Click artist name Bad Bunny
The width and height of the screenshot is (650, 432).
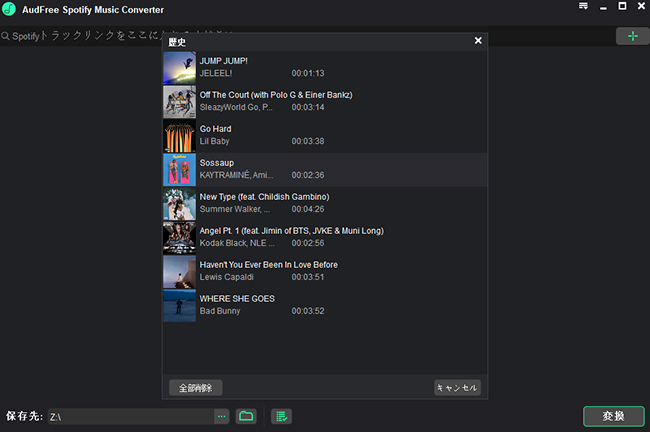(220, 311)
